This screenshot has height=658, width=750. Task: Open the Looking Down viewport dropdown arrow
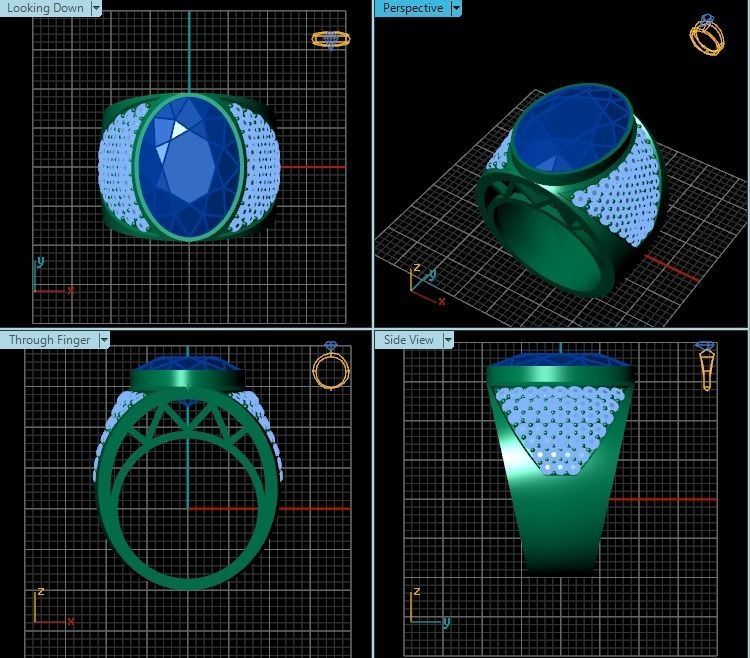[x=96, y=8]
